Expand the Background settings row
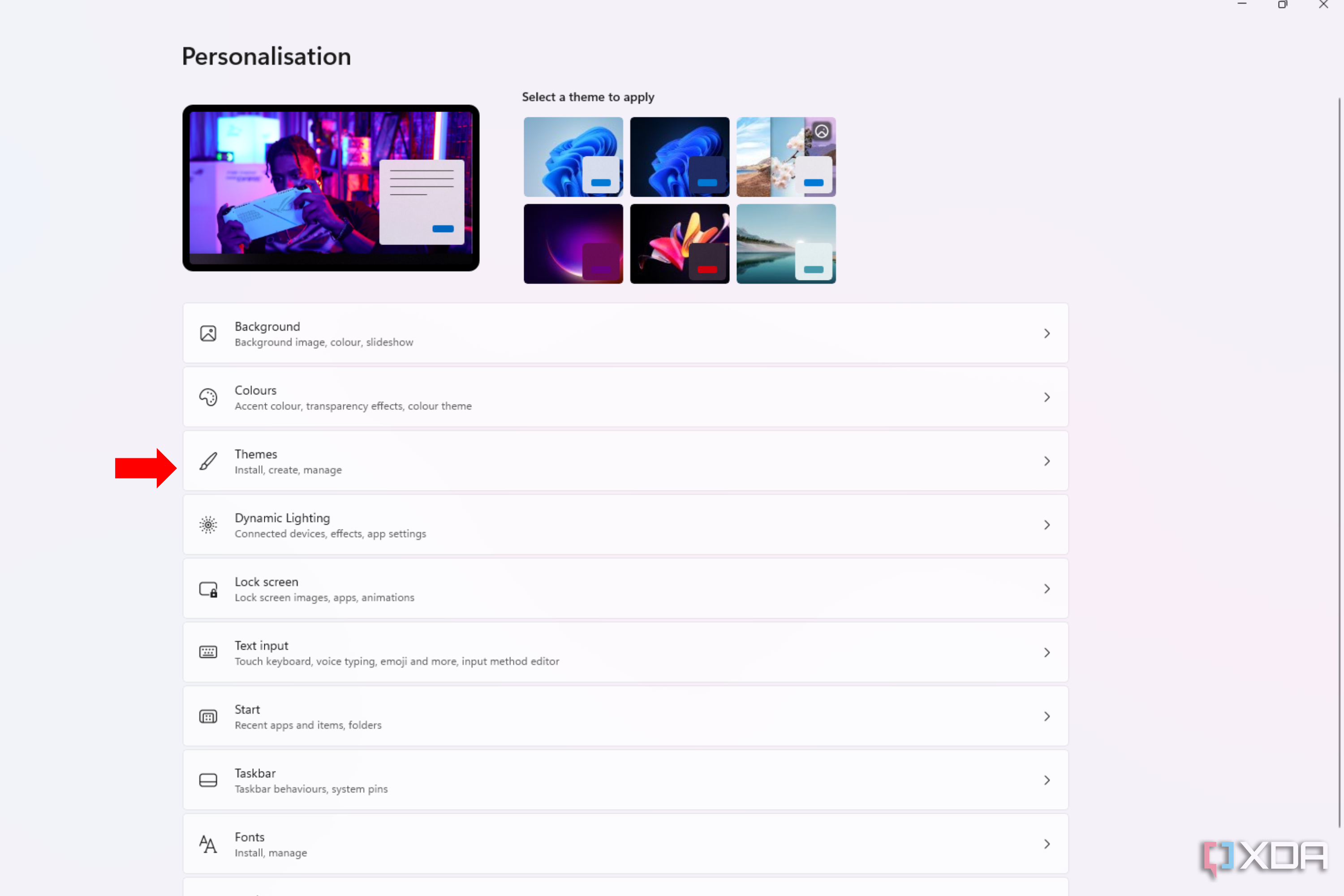 pyautogui.click(x=1047, y=333)
